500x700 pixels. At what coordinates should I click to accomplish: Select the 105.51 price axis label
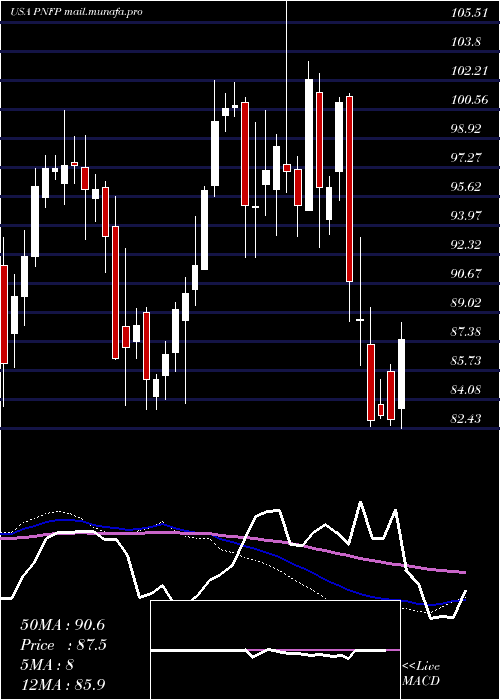click(x=469, y=13)
